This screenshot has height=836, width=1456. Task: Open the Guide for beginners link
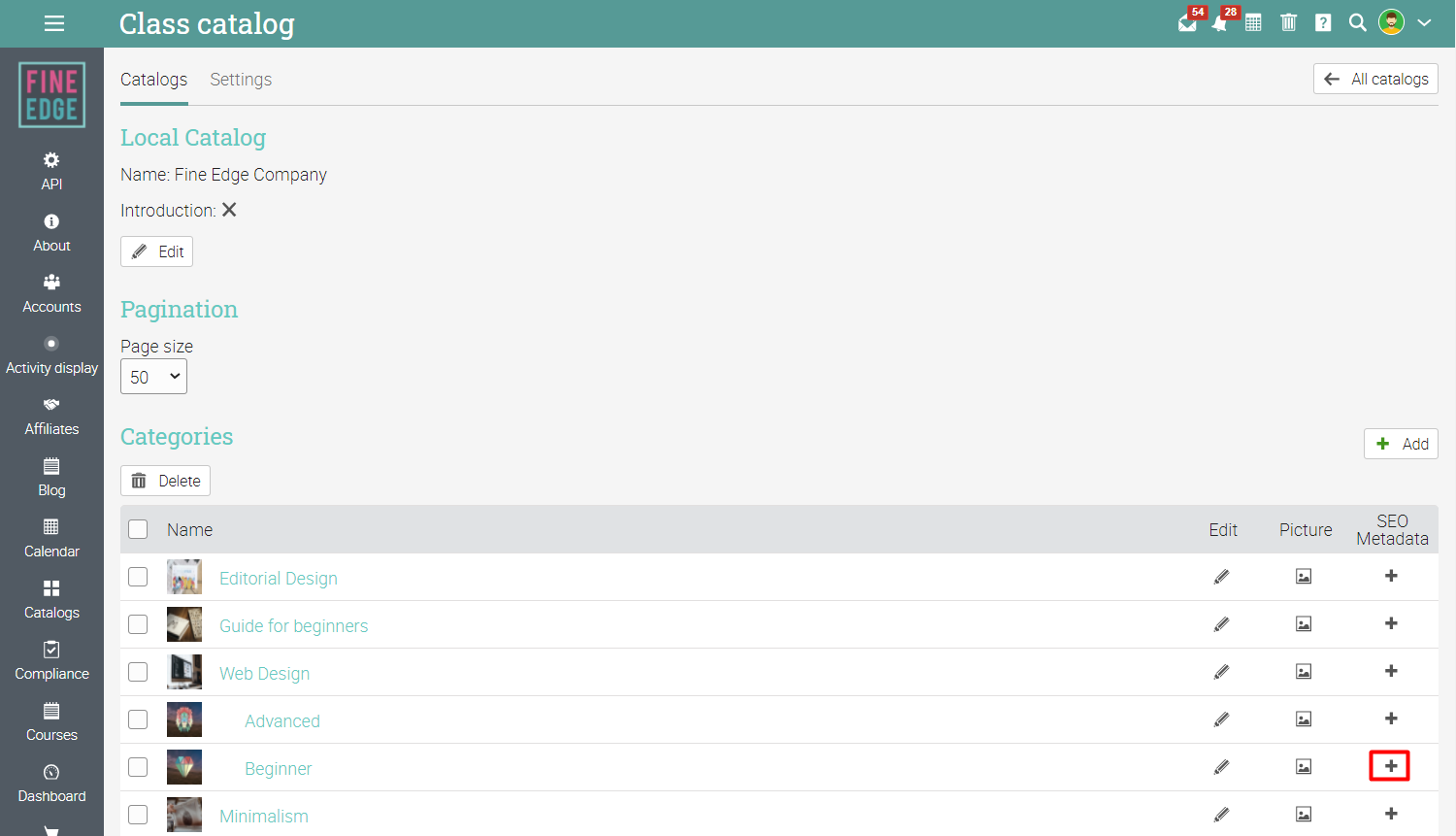click(x=293, y=626)
